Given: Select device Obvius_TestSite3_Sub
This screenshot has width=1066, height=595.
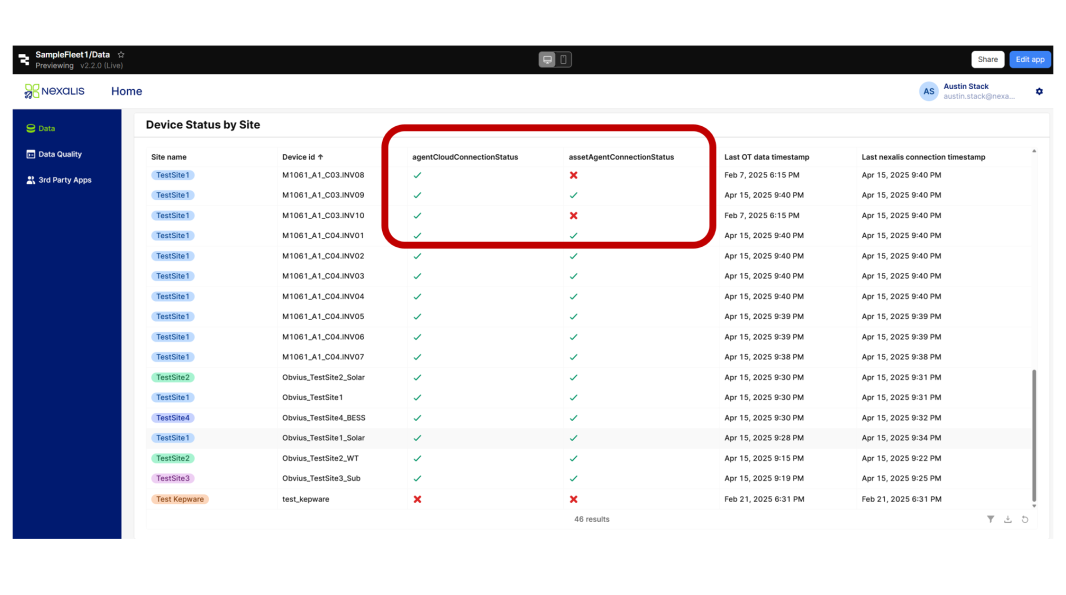Looking at the screenshot, I should (321, 479).
